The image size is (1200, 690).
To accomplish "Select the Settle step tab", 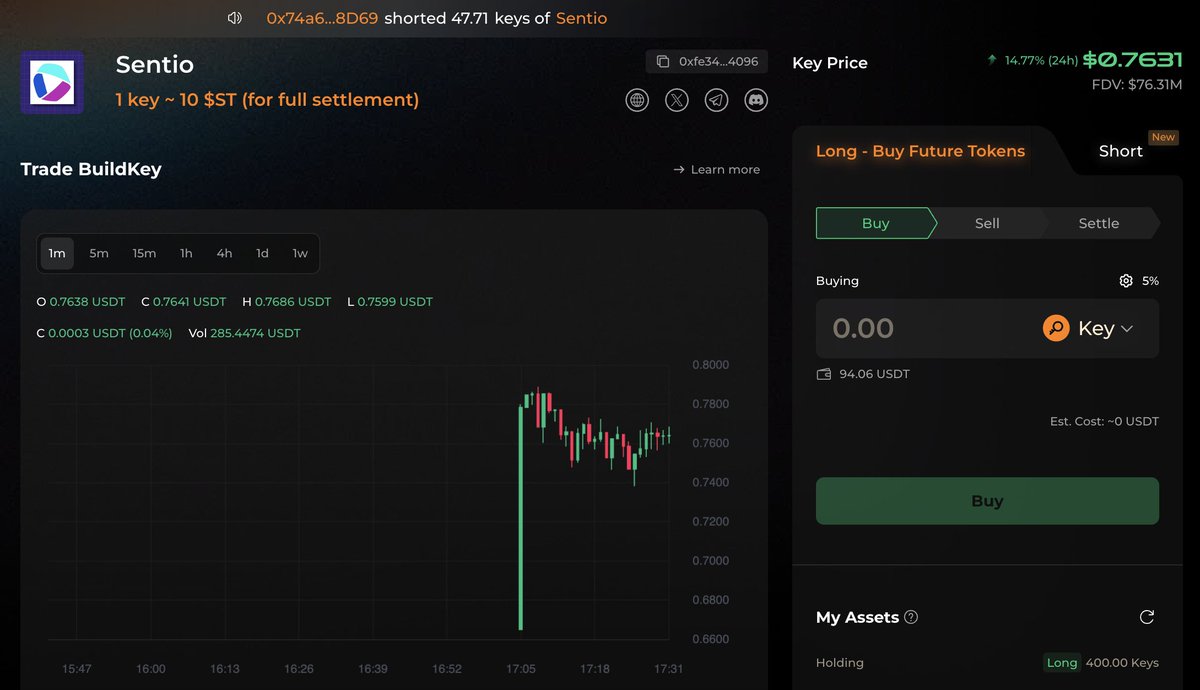I will tap(1098, 223).
